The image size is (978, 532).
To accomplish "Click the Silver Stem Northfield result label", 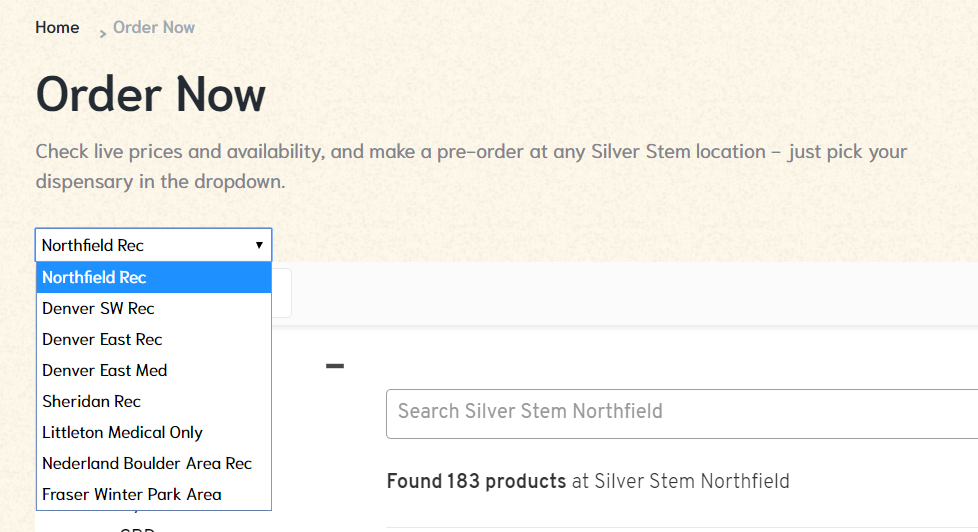I will pos(692,481).
